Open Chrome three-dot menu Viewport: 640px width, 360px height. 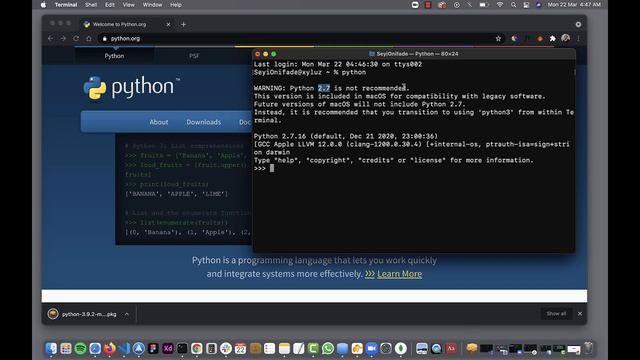tap(578, 38)
